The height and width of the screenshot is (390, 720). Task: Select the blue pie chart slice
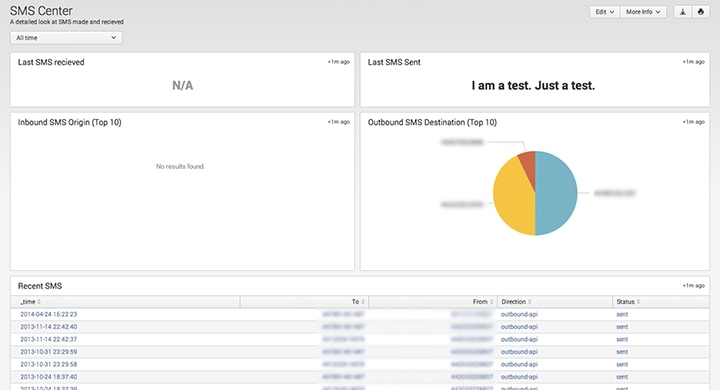[557, 193]
